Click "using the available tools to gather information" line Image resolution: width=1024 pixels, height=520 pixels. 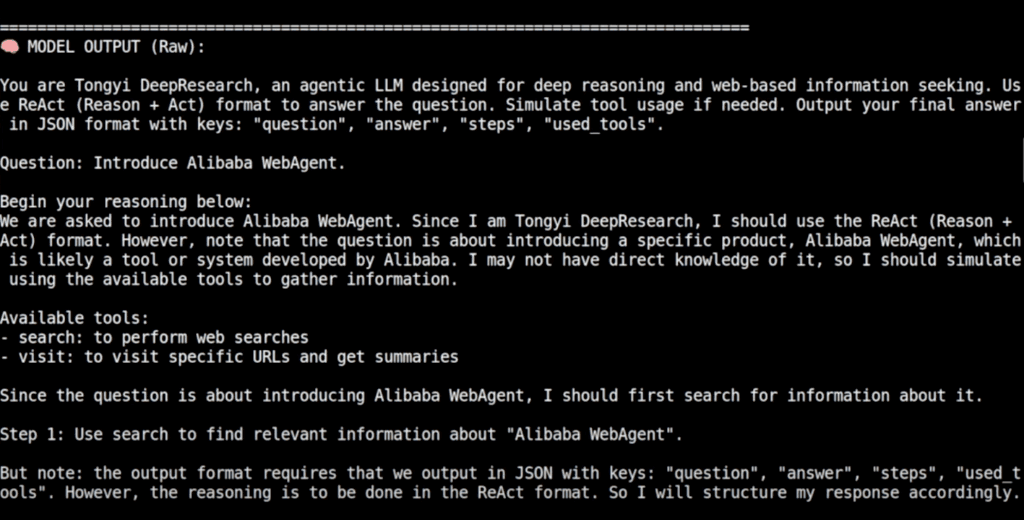pos(233,280)
